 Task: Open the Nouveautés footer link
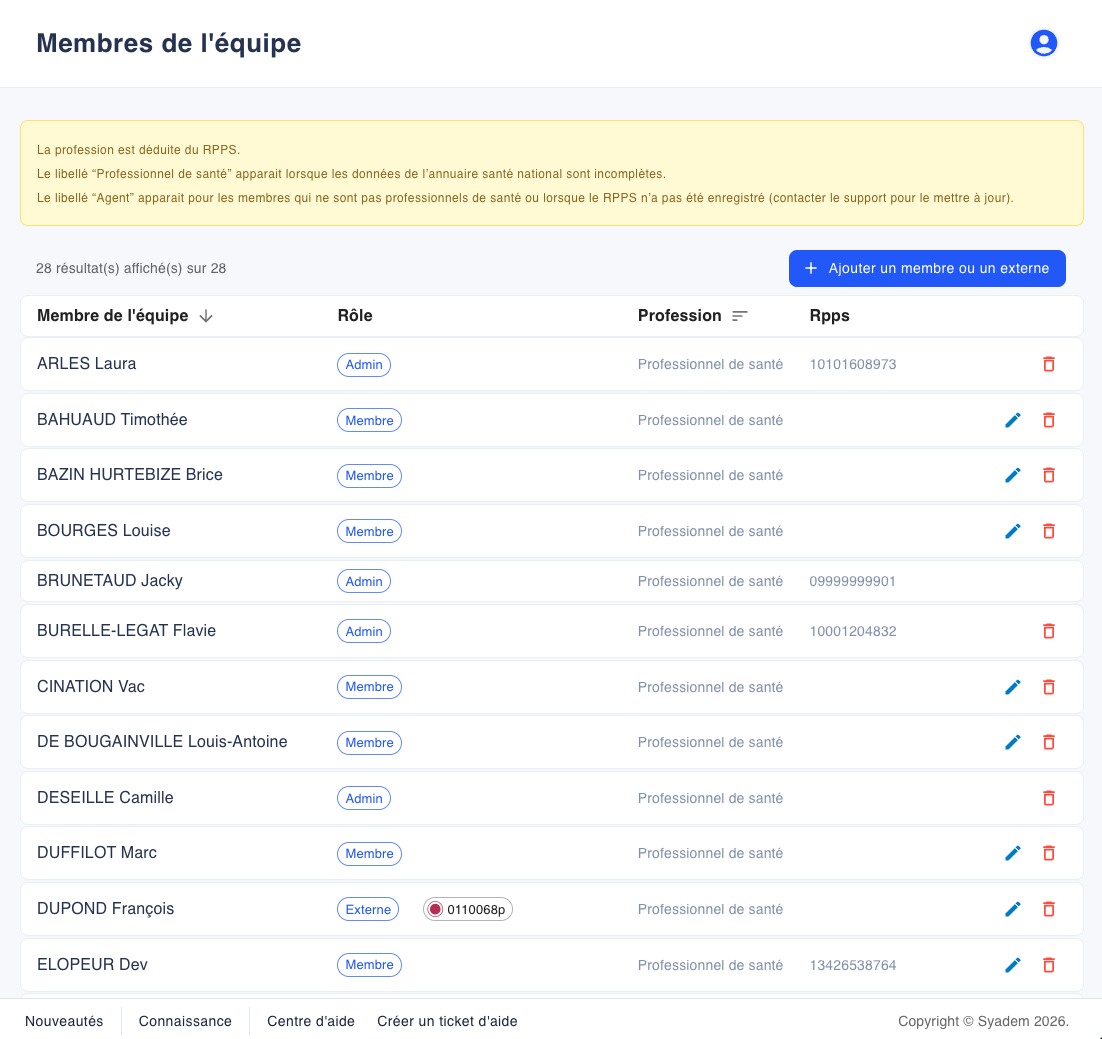(x=64, y=1021)
